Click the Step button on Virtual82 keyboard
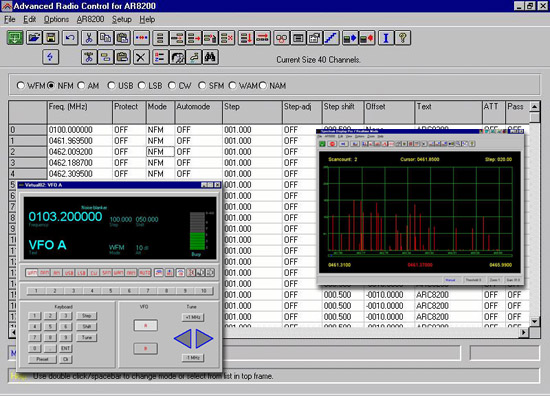550x396 pixels. pos(87,316)
